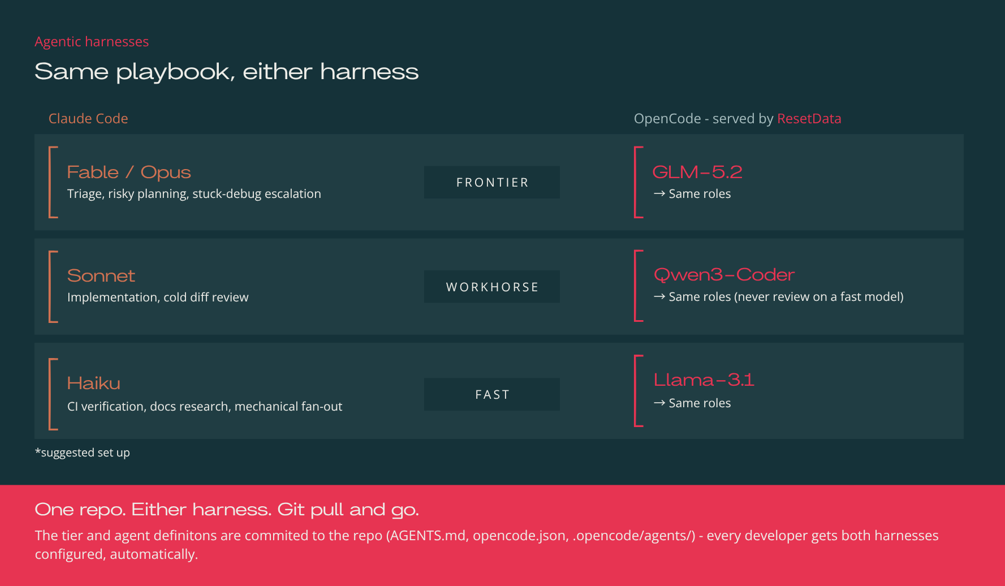Click the "Claude Code" column header

tap(88, 119)
